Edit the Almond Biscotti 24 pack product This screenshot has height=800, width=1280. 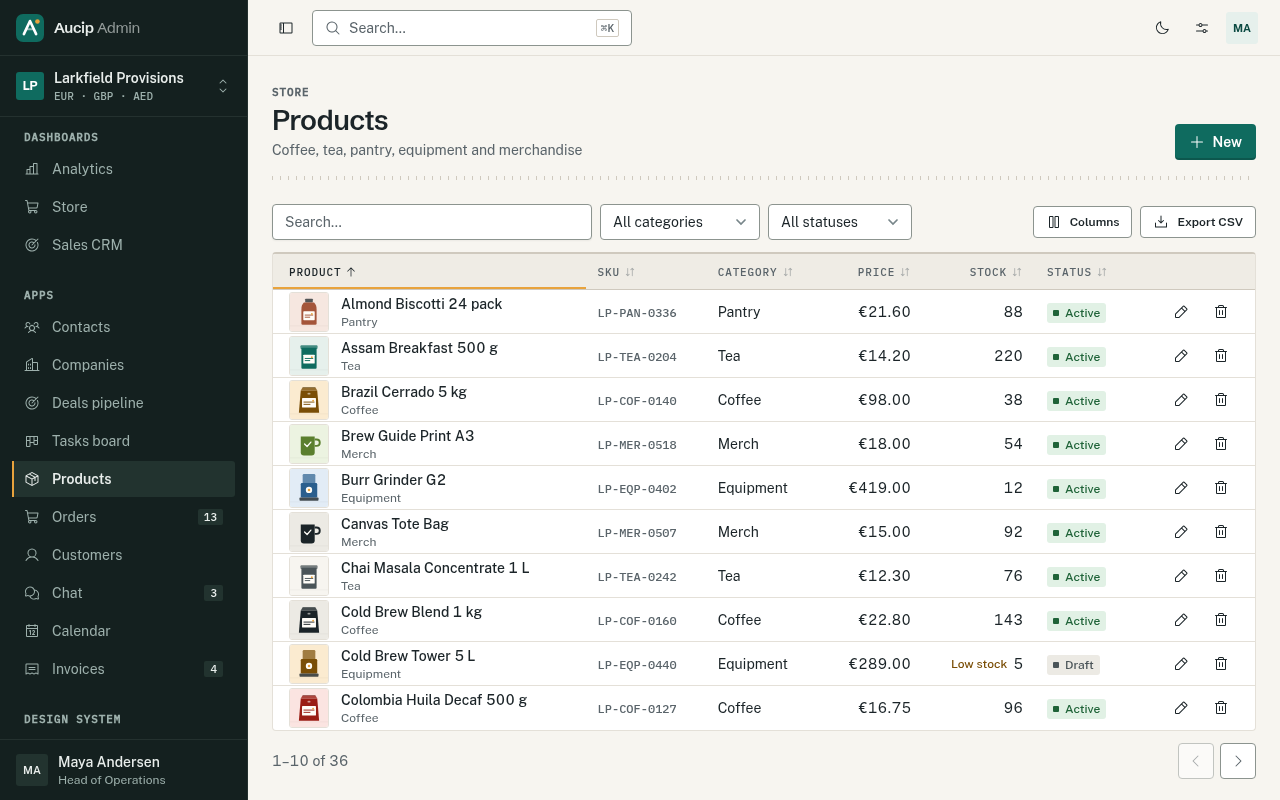(1181, 312)
